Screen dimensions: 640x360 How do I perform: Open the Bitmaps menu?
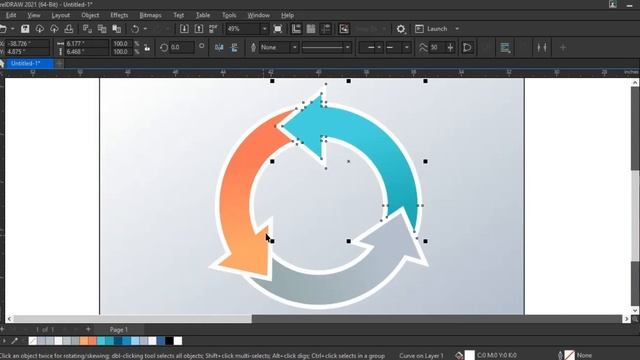point(150,15)
